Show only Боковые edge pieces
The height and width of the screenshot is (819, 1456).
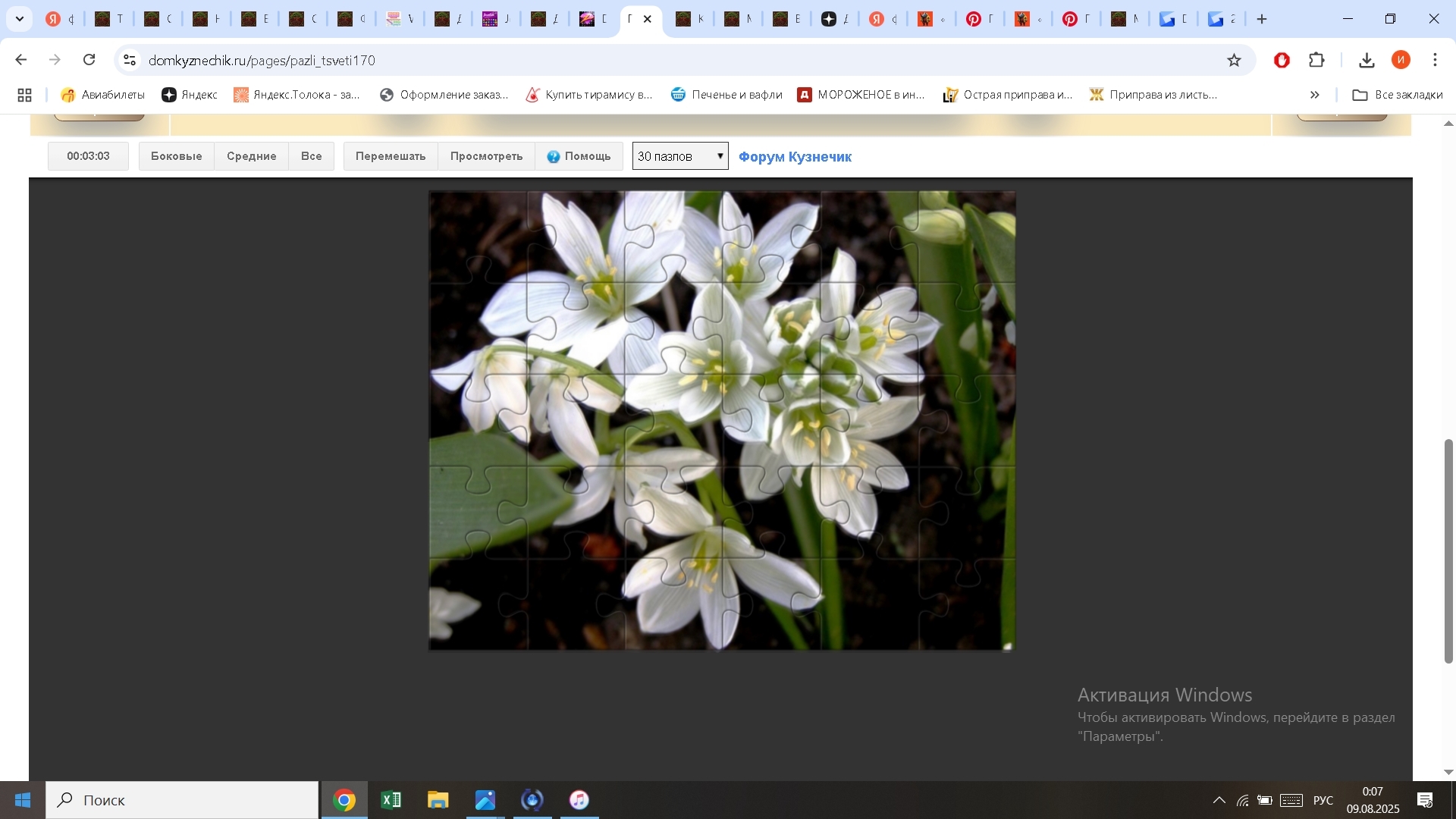(x=176, y=156)
